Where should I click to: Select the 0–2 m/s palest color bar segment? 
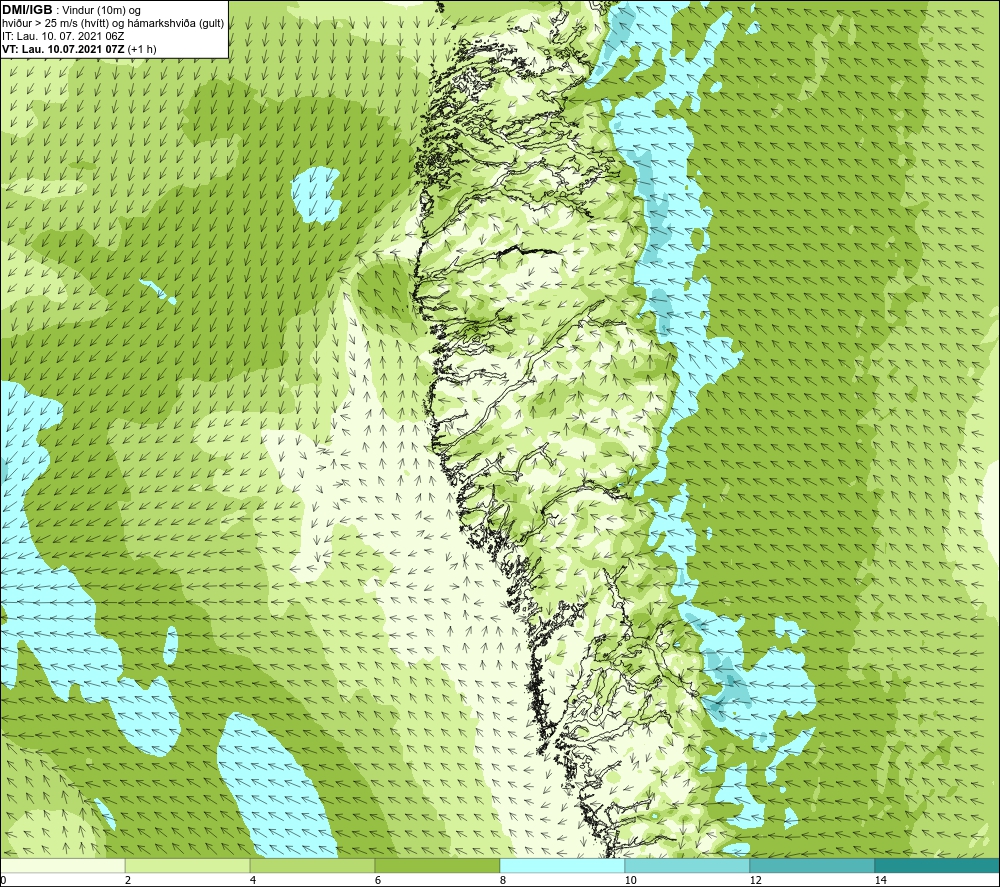coord(62,865)
